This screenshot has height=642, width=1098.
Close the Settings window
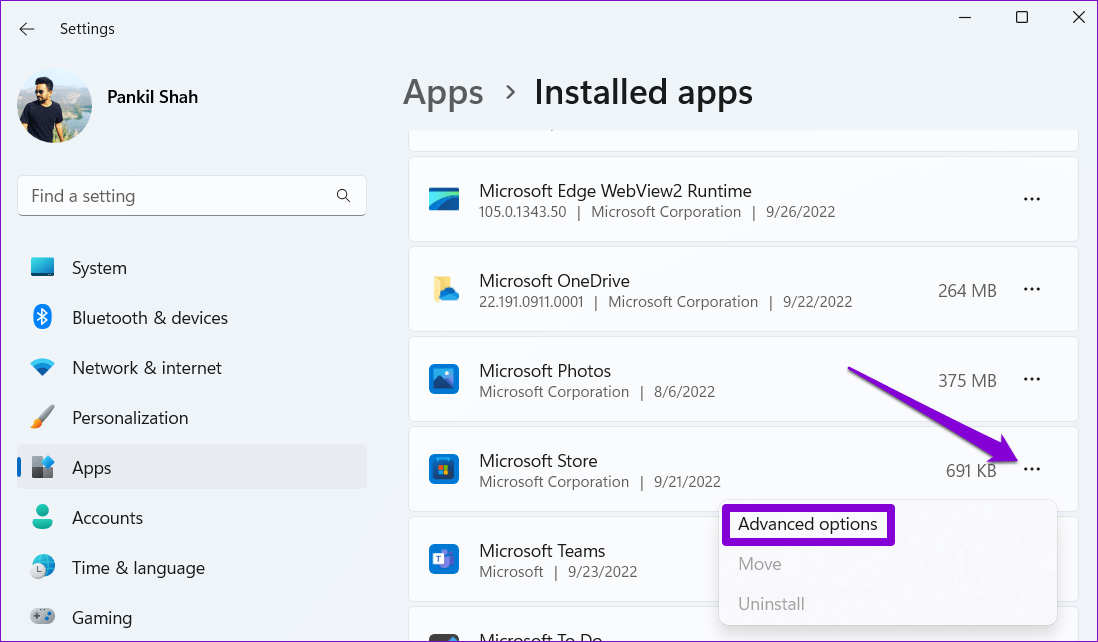point(1078,18)
